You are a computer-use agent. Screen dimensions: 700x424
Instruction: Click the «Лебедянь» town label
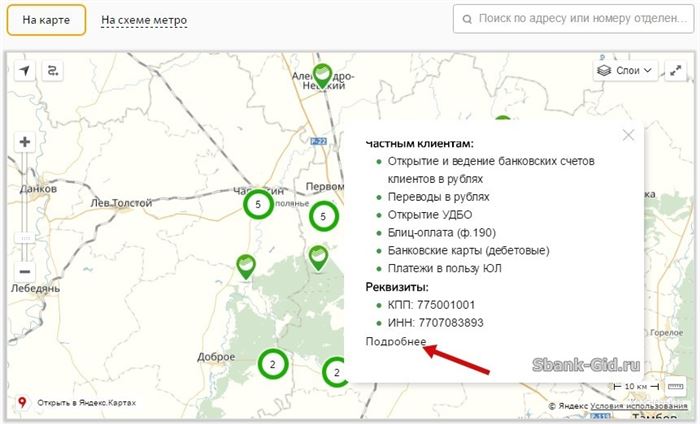(x=35, y=288)
